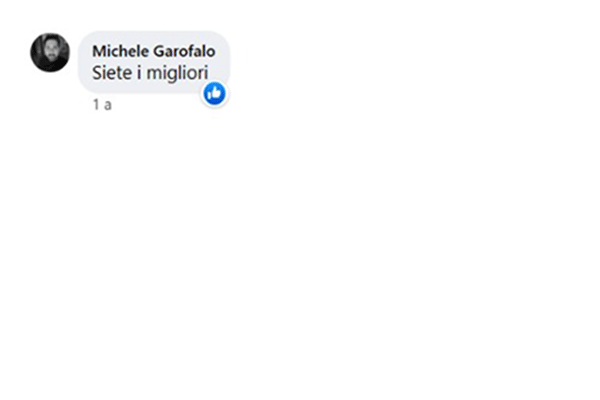Click the one-year-ago timestamp under the comment
The image size is (600, 400).
coord(102,104)
